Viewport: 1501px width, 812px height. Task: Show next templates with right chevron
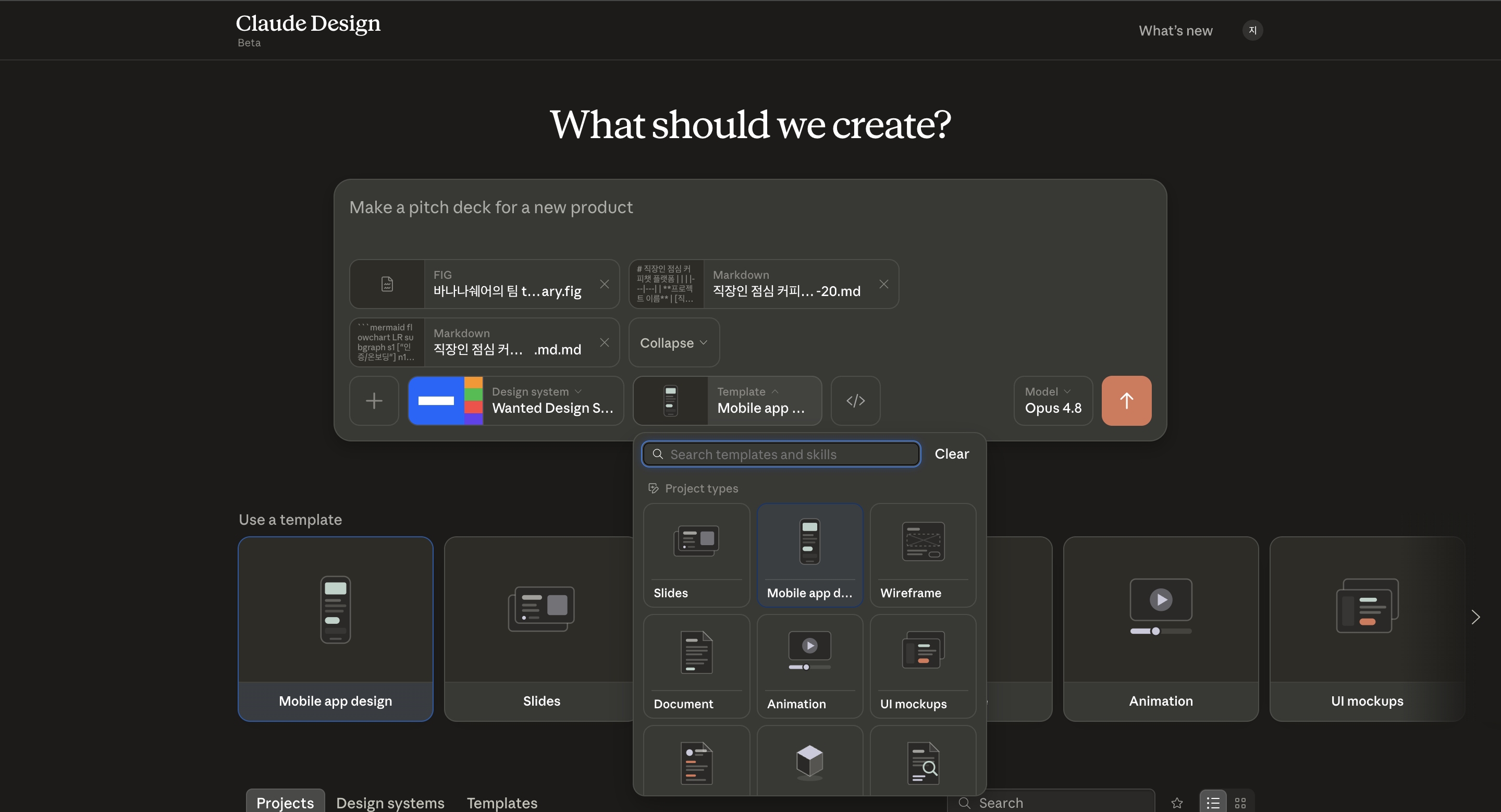click(1475, 617)
